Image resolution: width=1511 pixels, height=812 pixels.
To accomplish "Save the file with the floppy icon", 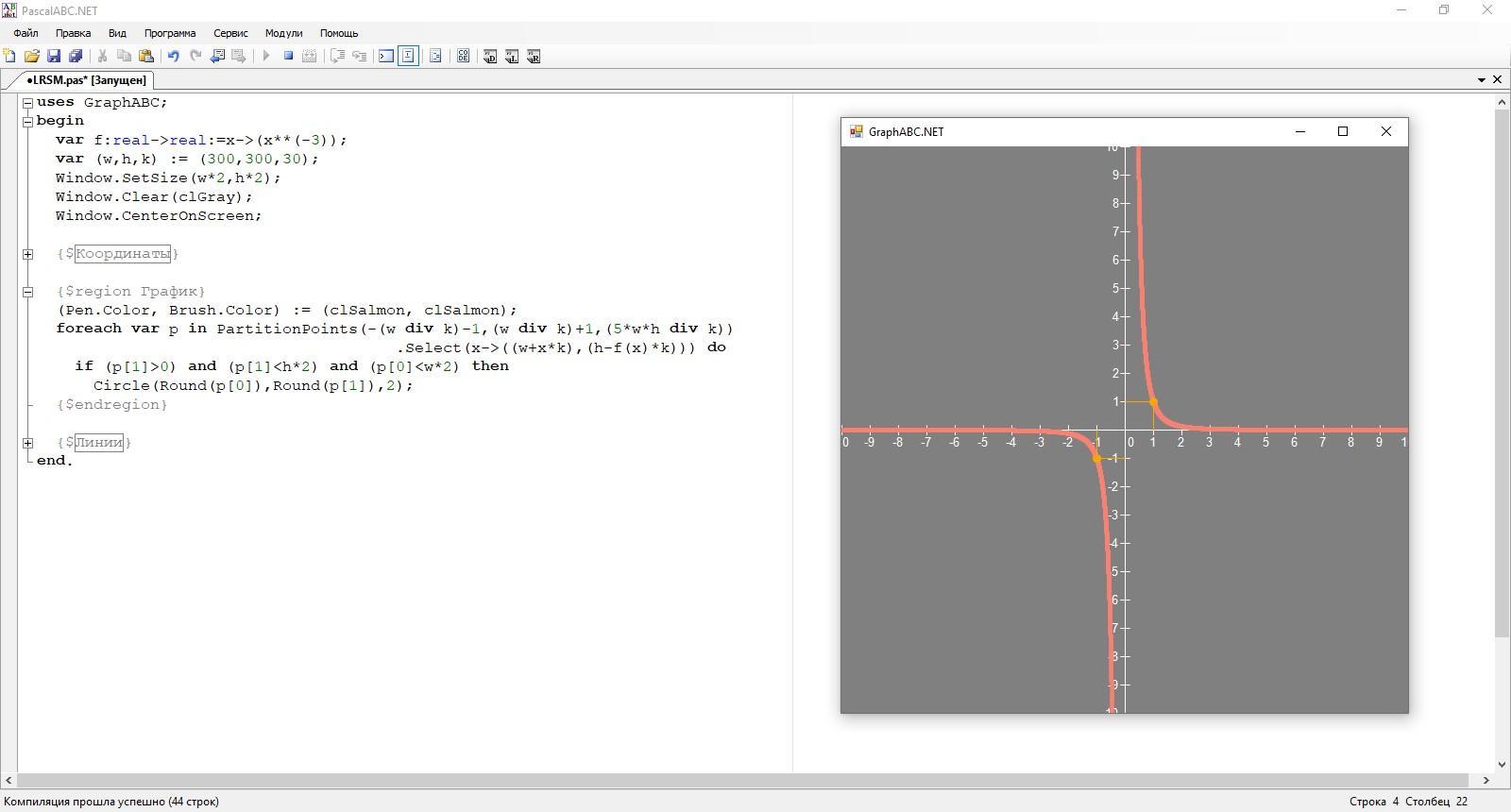I will [54, 57].
